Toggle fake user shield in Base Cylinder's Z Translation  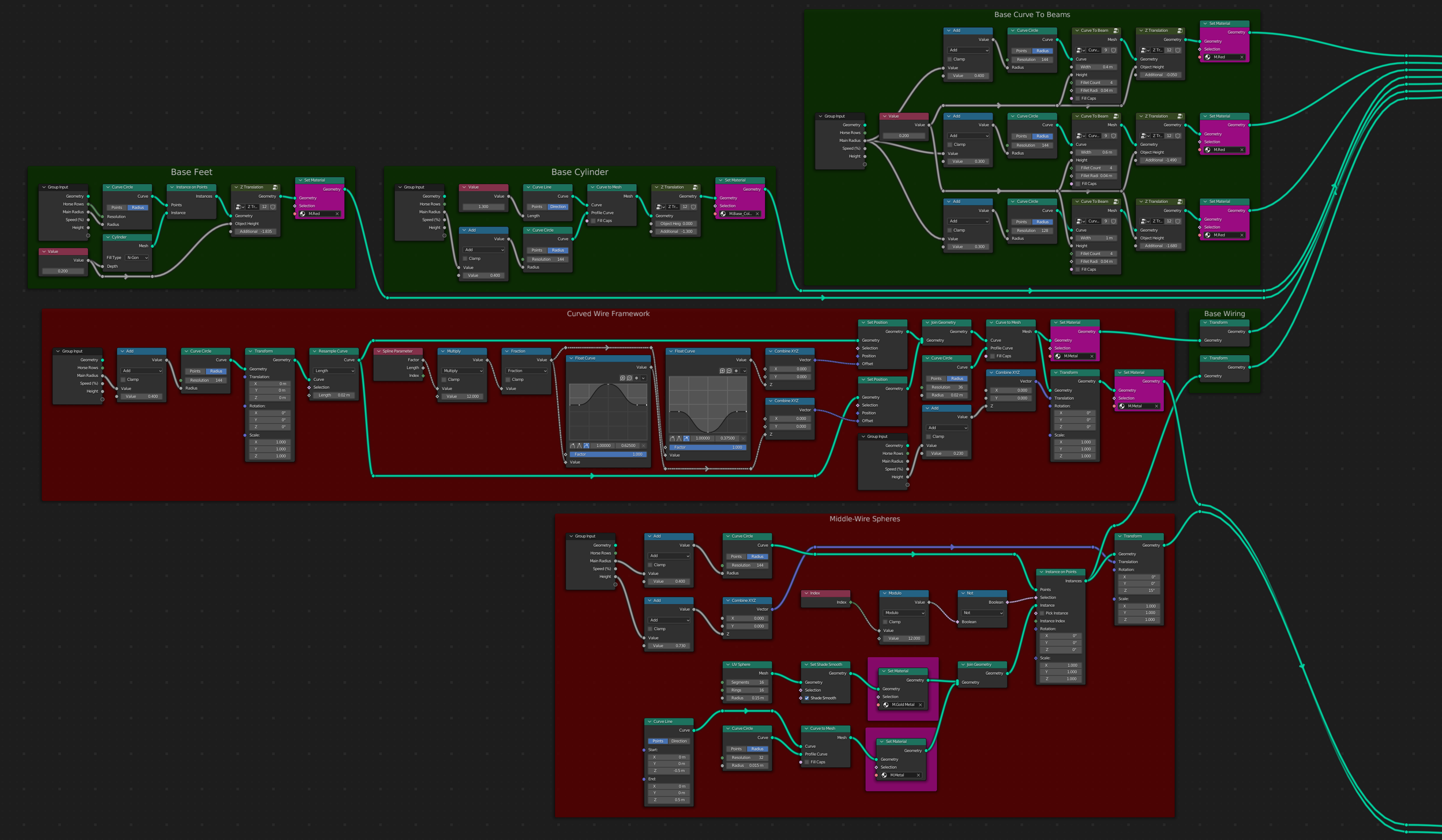pos(693,207)
